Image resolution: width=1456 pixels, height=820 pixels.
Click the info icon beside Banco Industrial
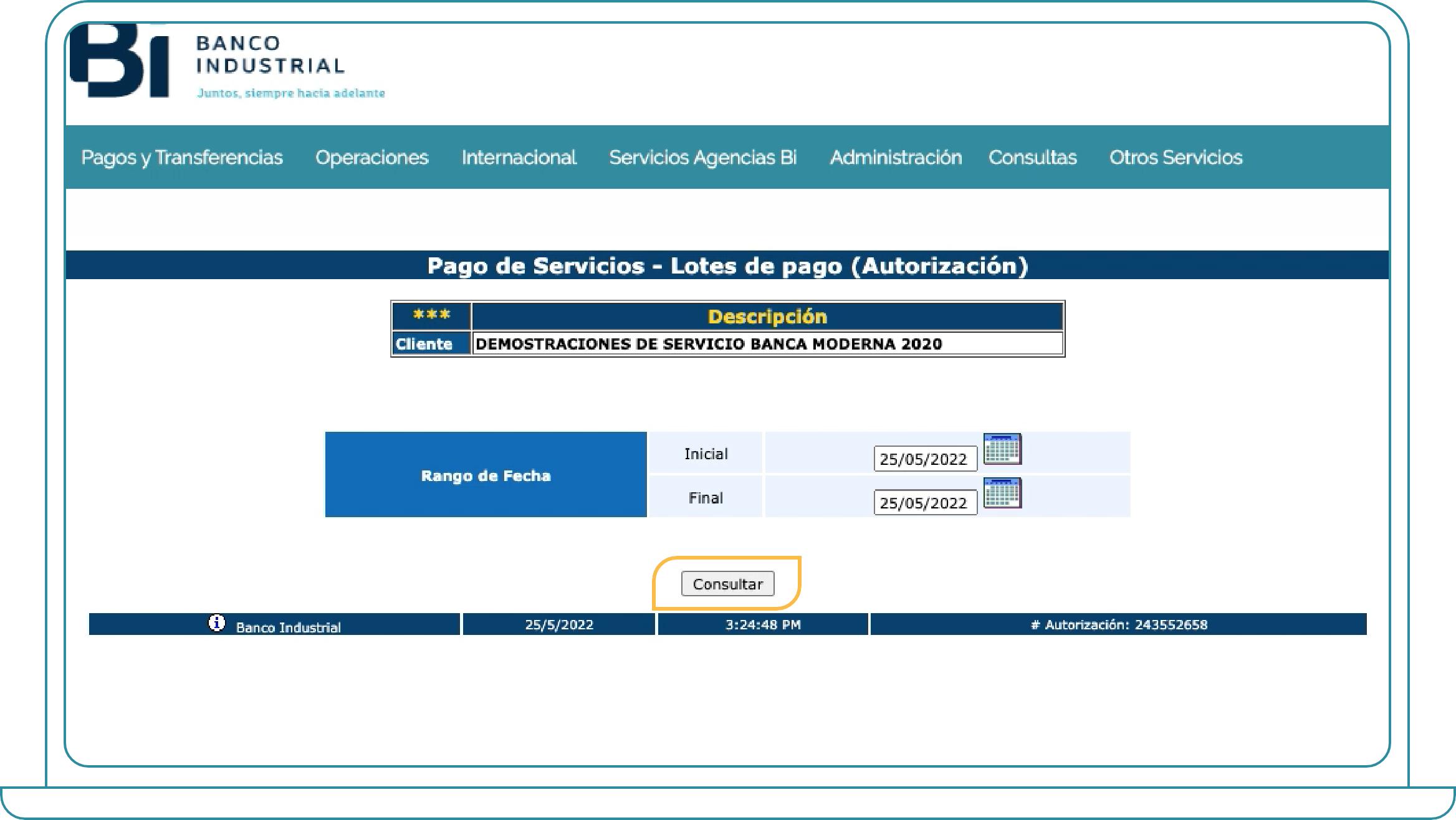tap(216, 622)
